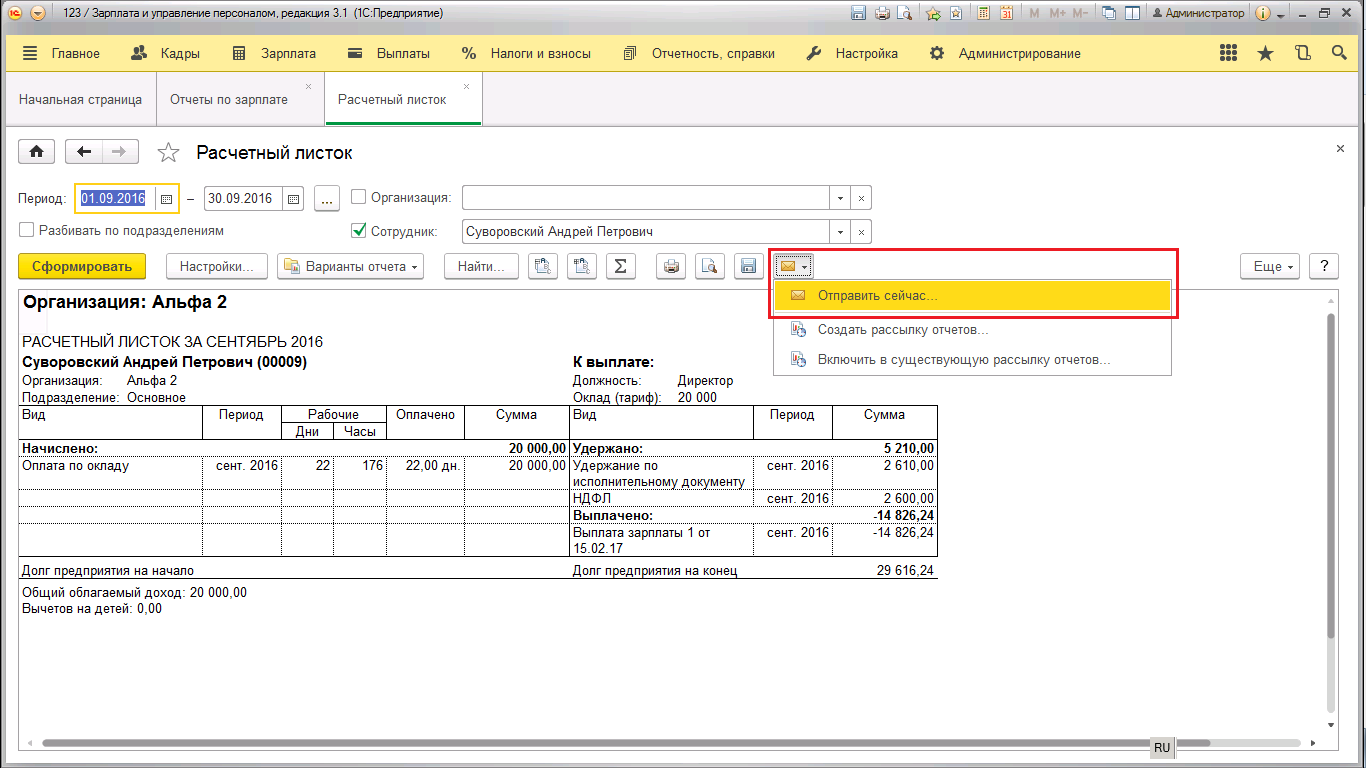This screenshot has height=768, width=1366.
Task: Click the sigma sum button
Action: click(621, 266)
